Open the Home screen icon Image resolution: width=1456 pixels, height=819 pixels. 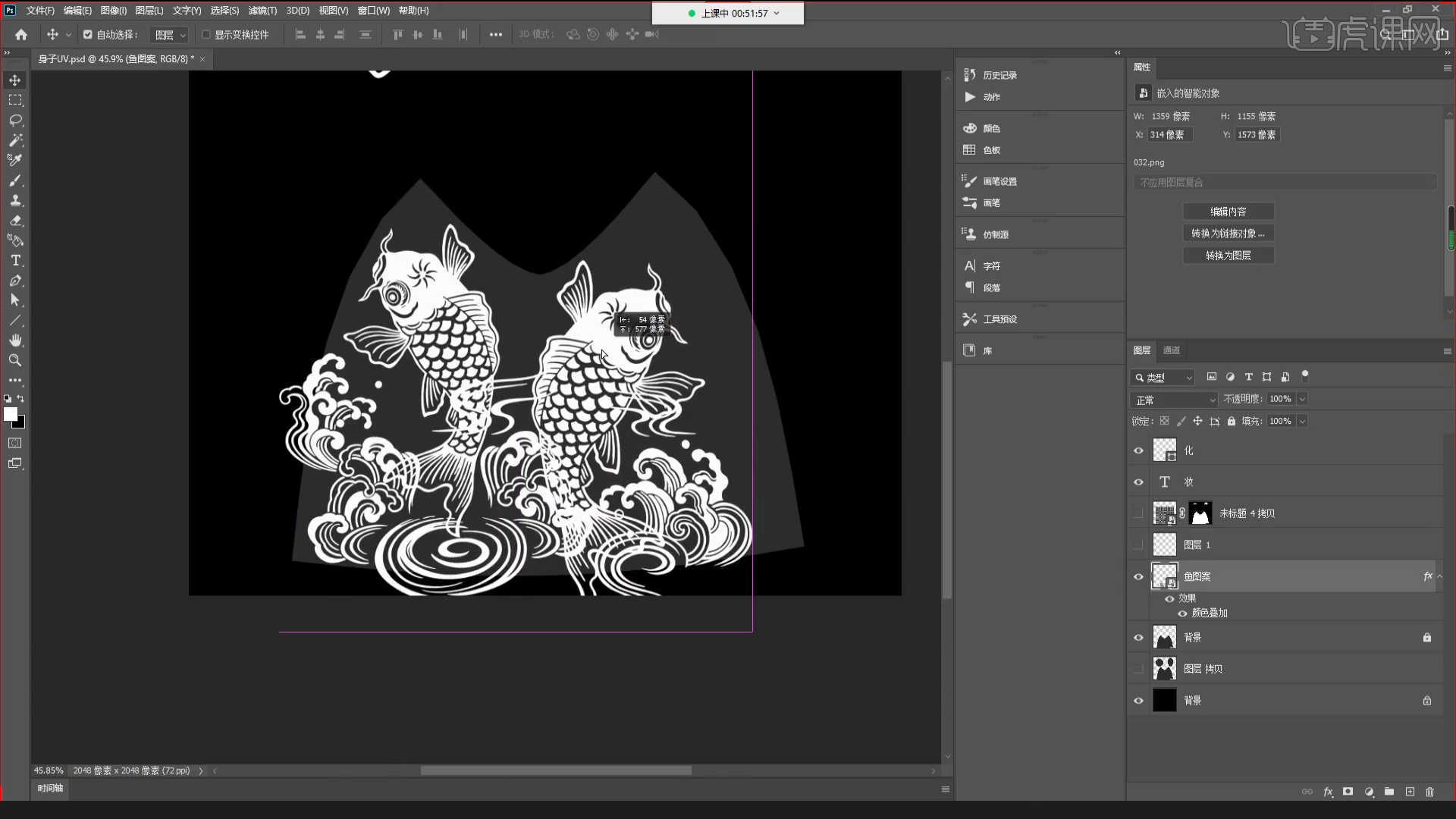(x=21, y=34)
